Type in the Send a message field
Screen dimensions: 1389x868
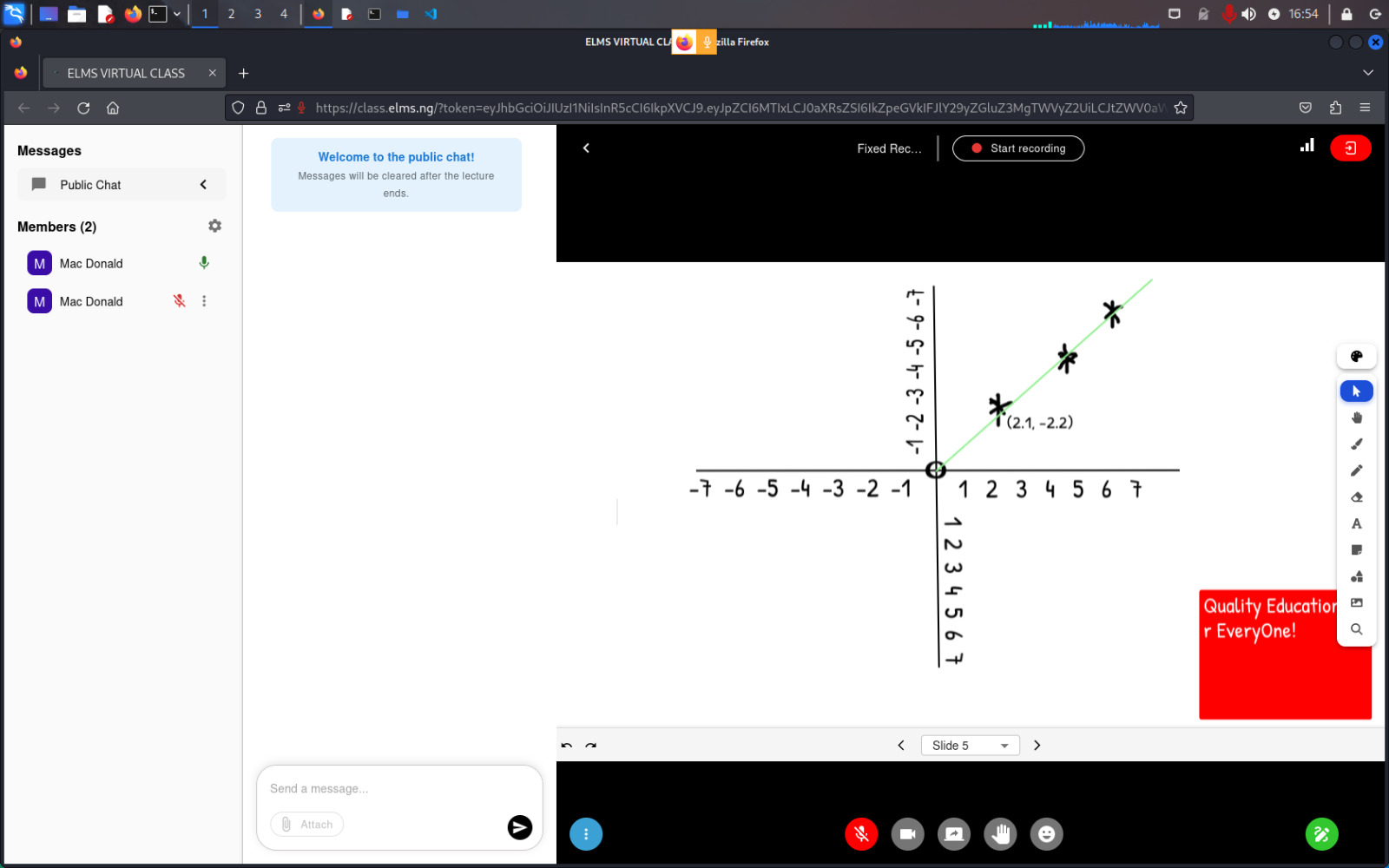373,788
